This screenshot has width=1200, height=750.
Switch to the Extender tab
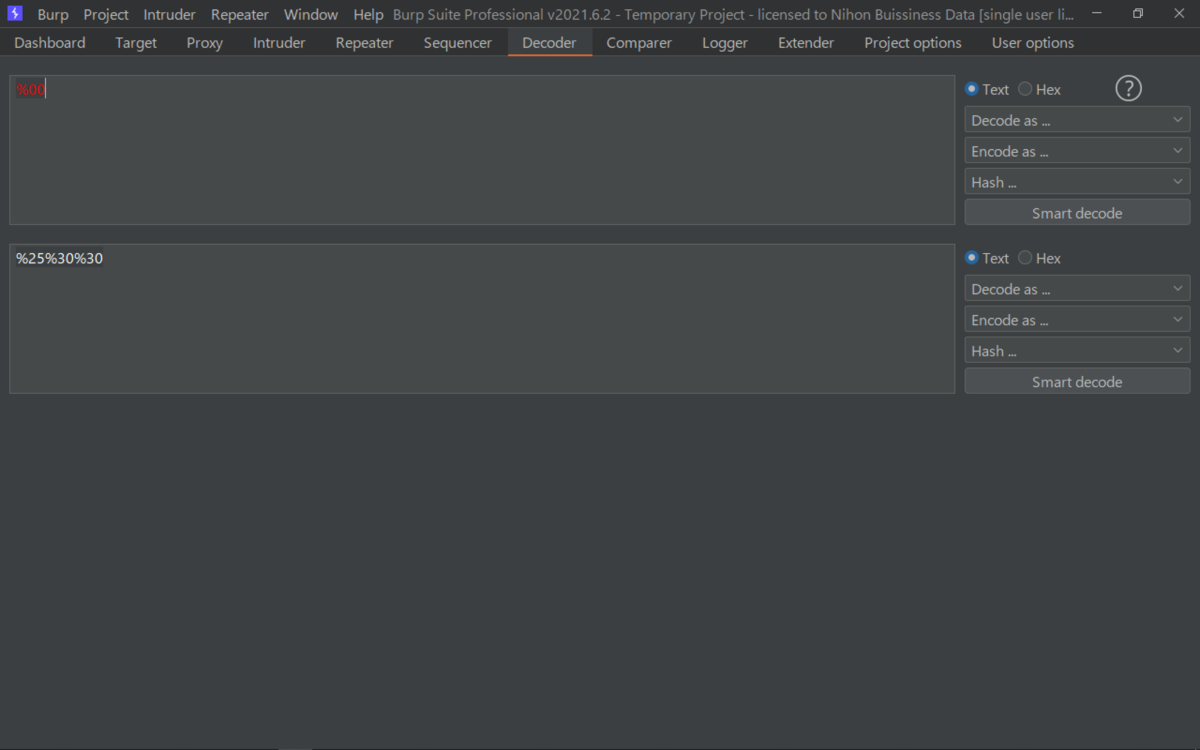click(x=806, y=43)
